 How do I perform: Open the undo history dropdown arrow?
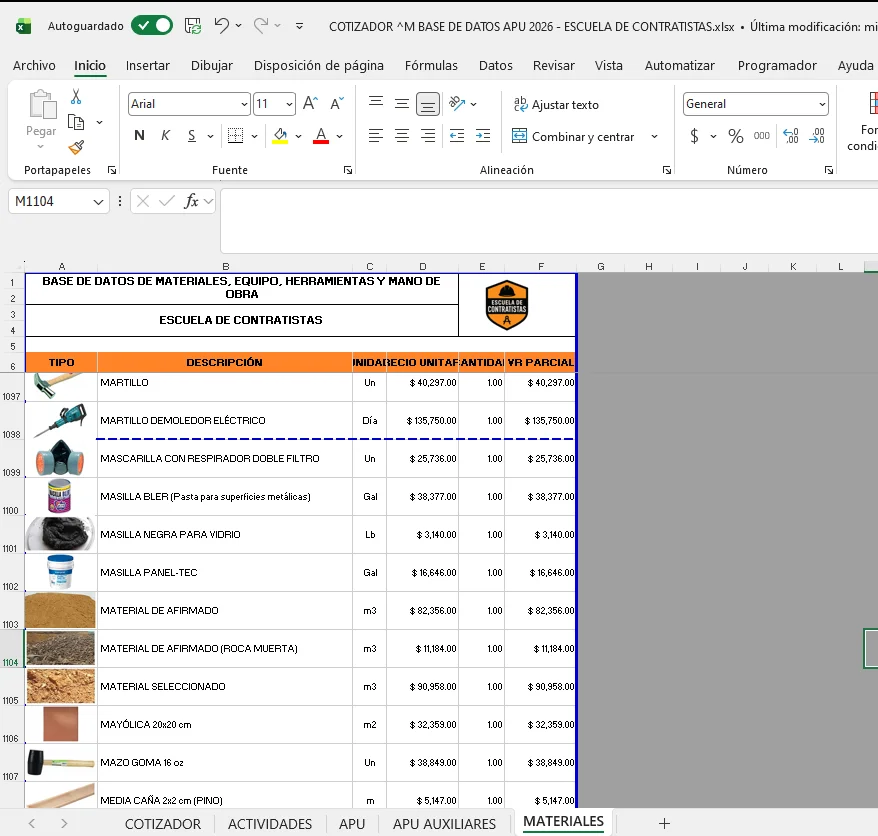[239, 26]
